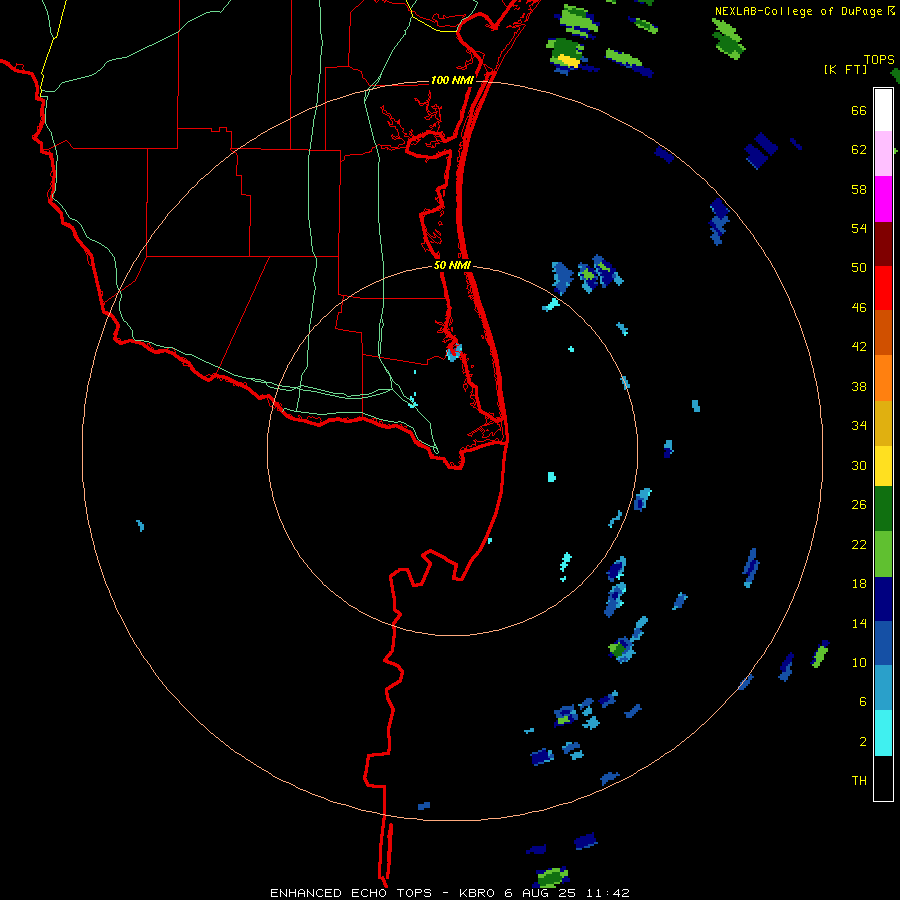Click the bright red 46 K FT legend swatch
900x900 pixels.
(x=883, y=288)
